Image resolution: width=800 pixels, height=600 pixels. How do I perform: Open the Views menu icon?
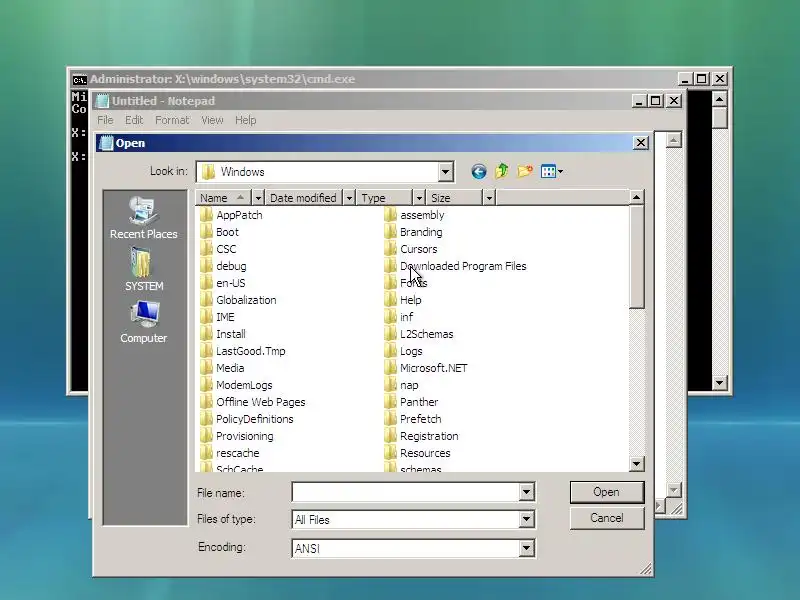552,171
